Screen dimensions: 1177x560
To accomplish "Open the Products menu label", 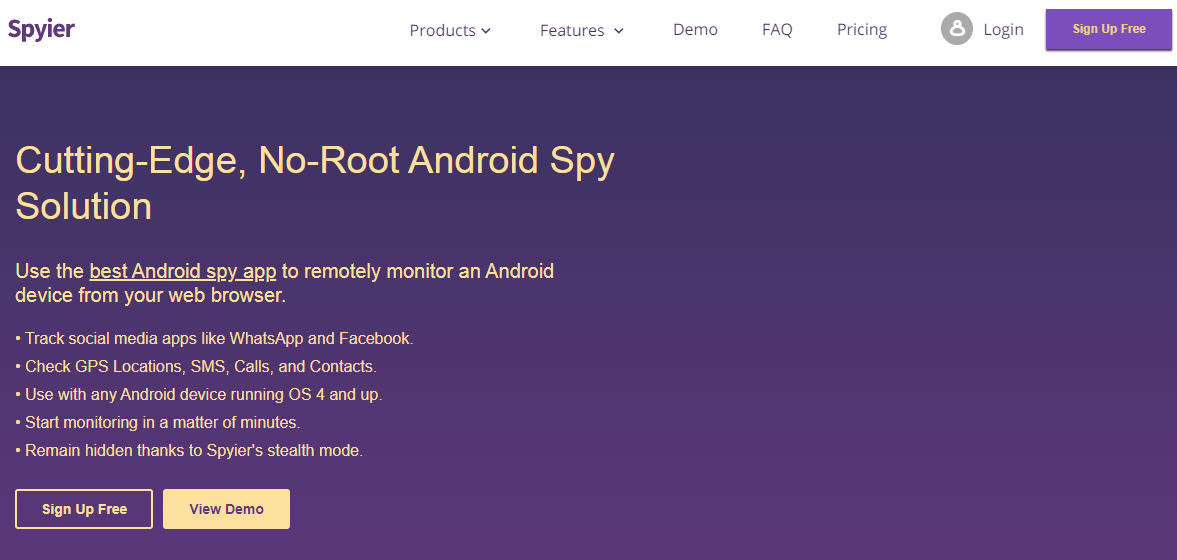I will [x=442, y=30].
